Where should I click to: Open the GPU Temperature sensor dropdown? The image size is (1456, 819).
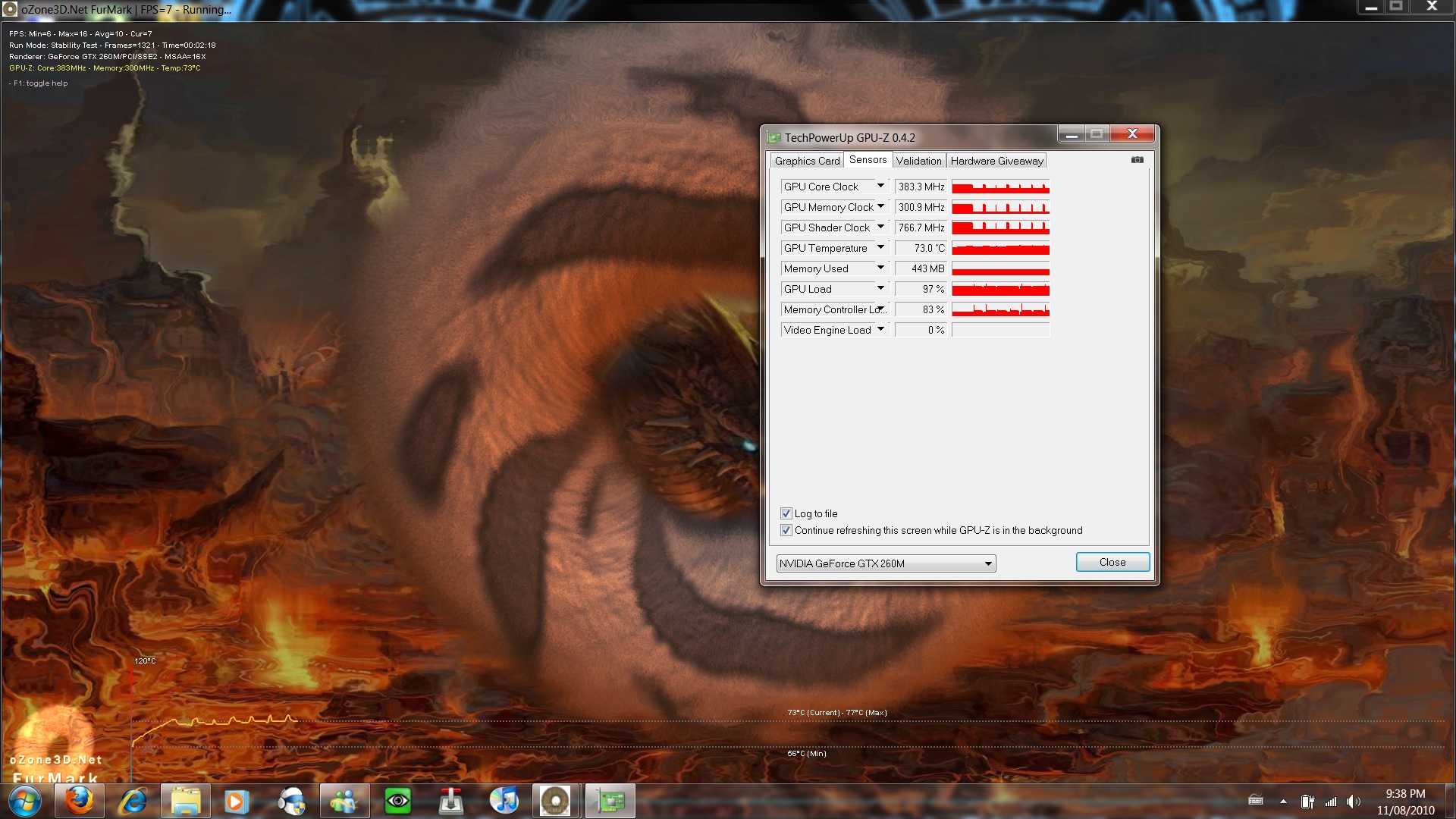coord(880,247)
